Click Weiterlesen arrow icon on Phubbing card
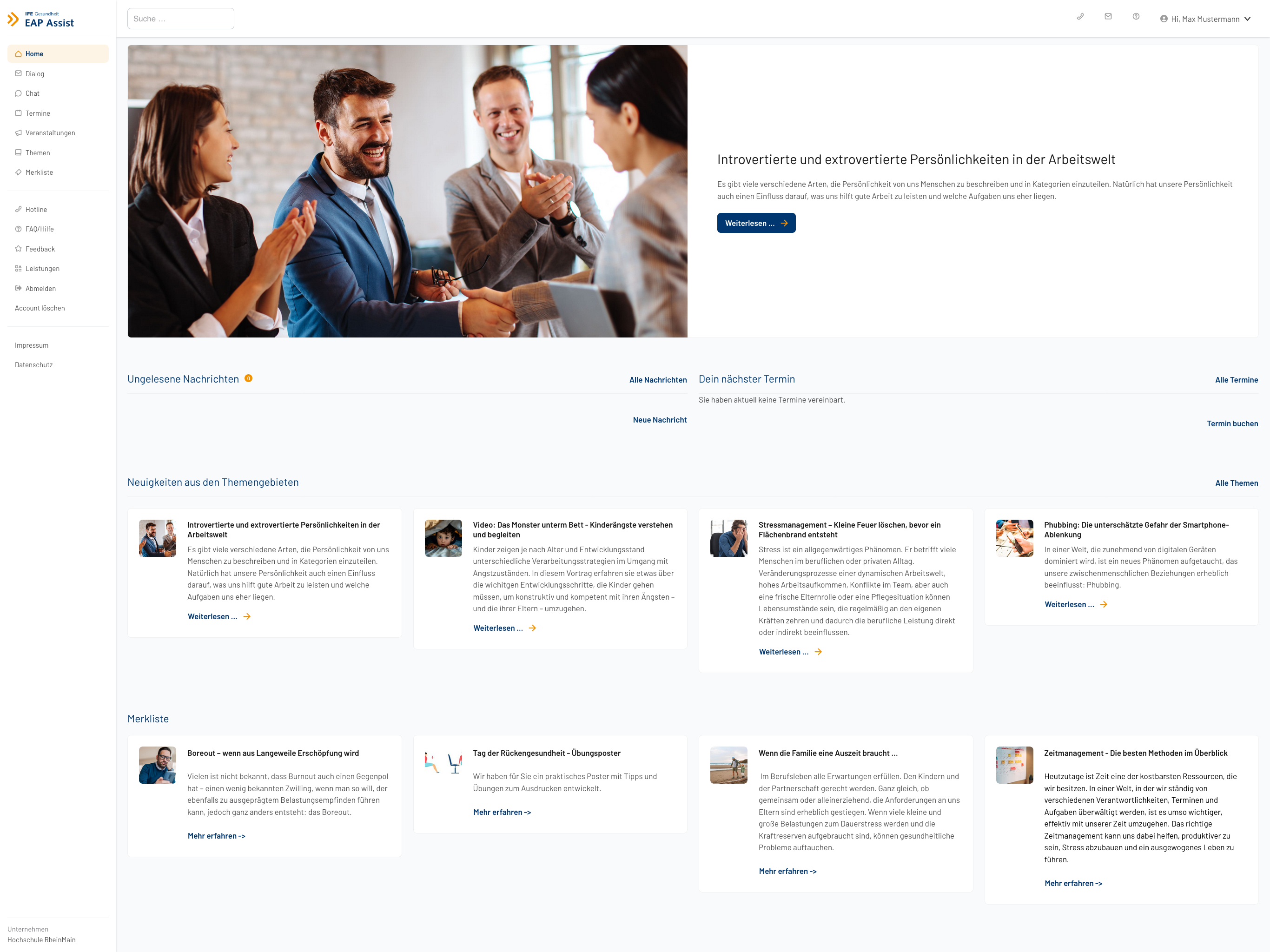This screenshot has width=1270, height=952. pyautogui.click(x=1104, y=604)
